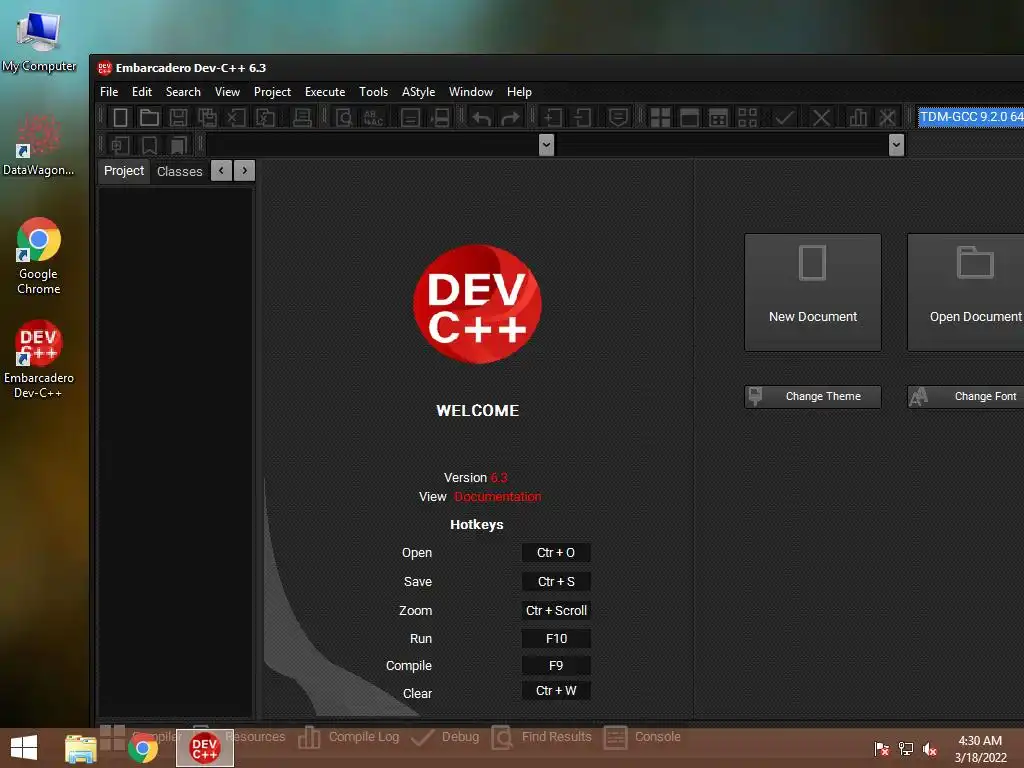The width and height of the screenshot is (1024, 768).
Task: Click the Change Font button
Action: click(966, 396)
